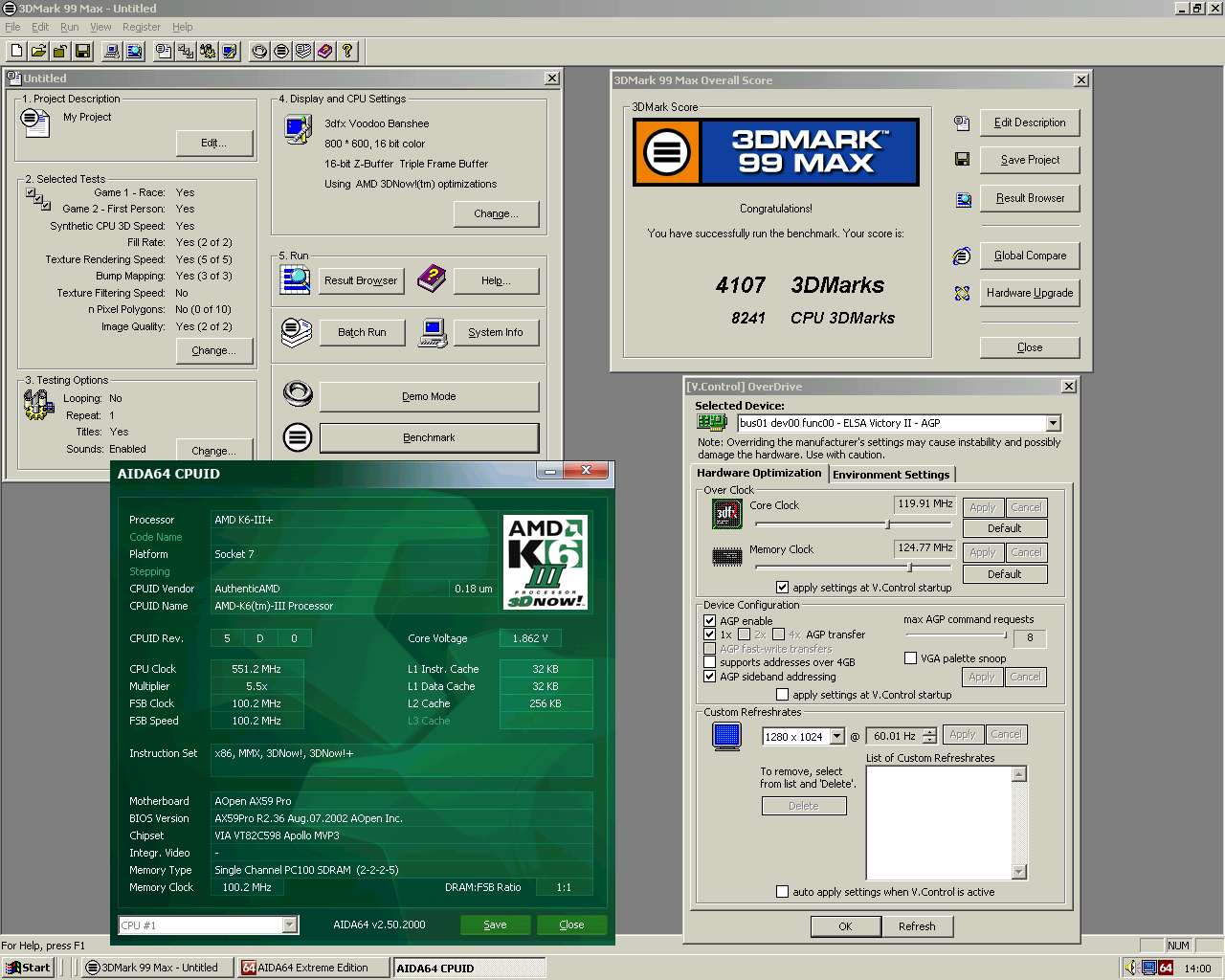This screenshot has height=980, width=1225.
Task: Open the File menu
Action: [13, 27]
